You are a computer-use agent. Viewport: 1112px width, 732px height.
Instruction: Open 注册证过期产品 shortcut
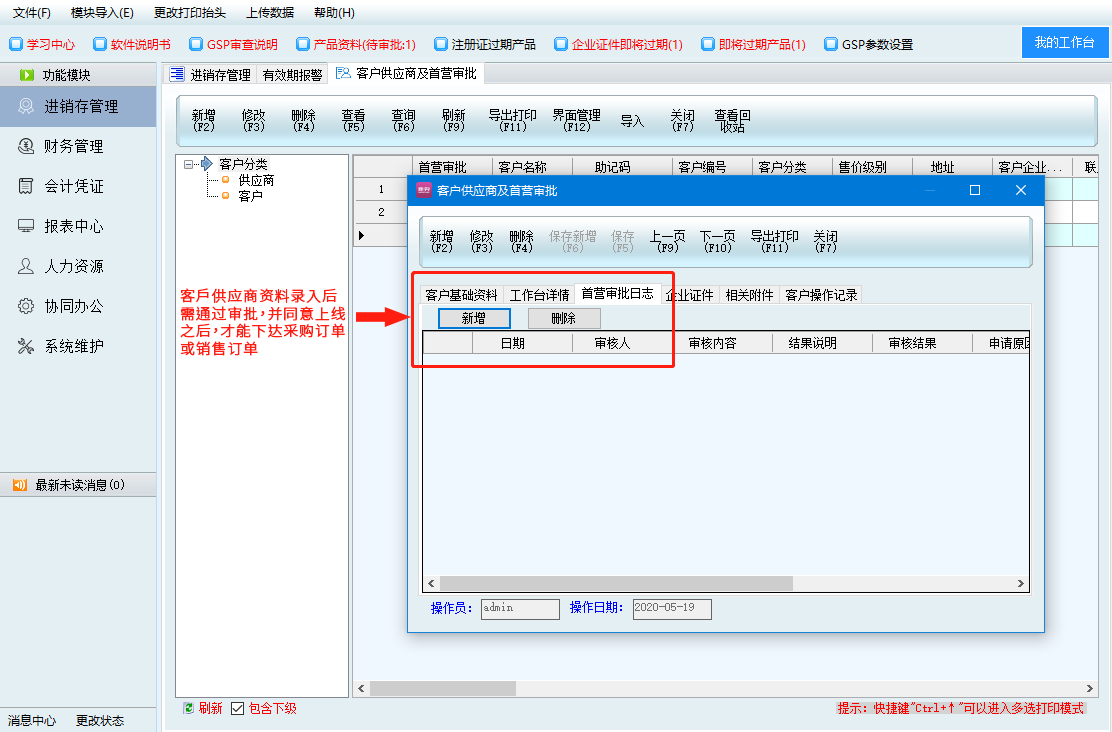[485, 45]
